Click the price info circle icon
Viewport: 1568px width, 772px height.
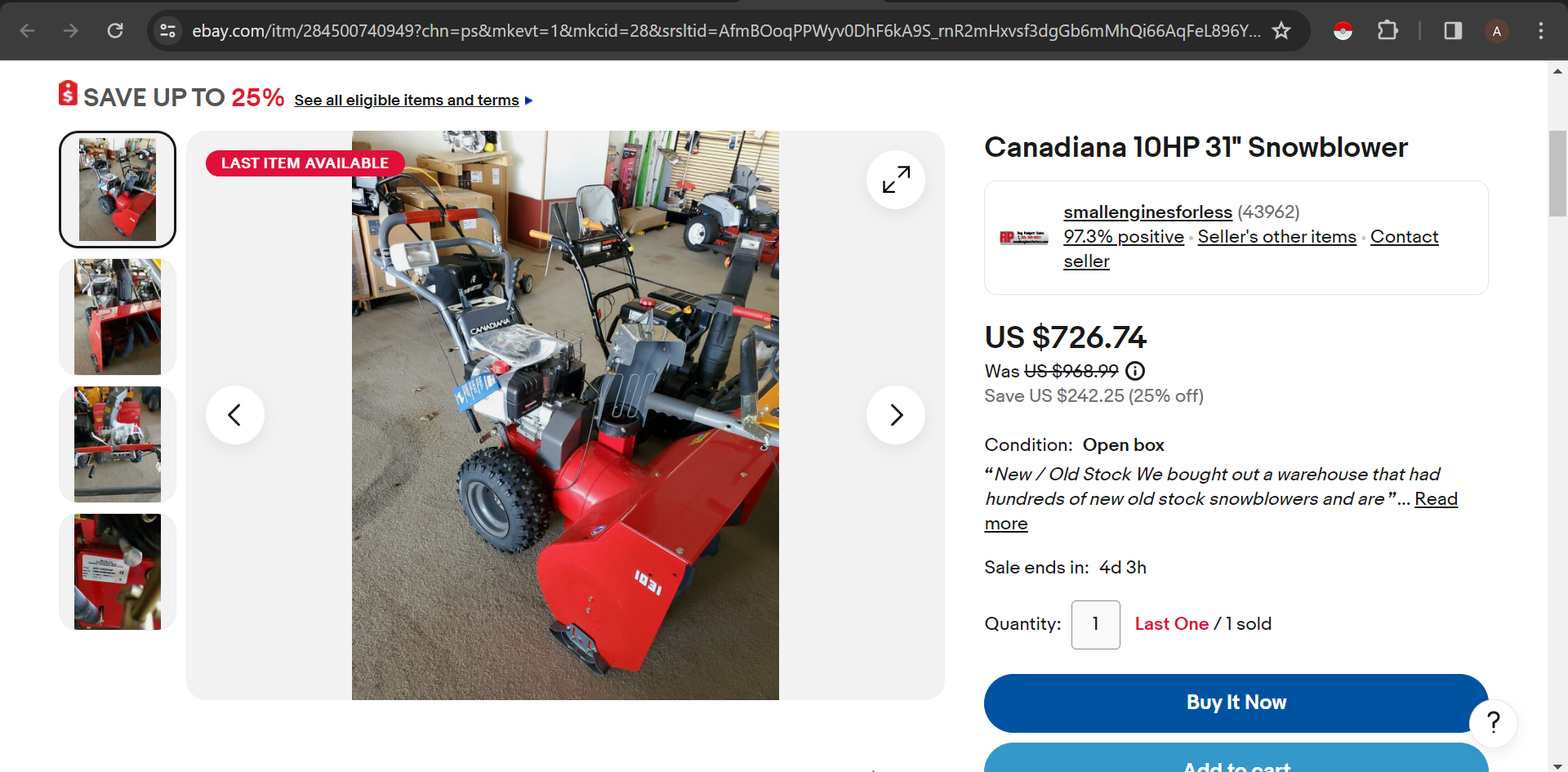coord(1135,371)
